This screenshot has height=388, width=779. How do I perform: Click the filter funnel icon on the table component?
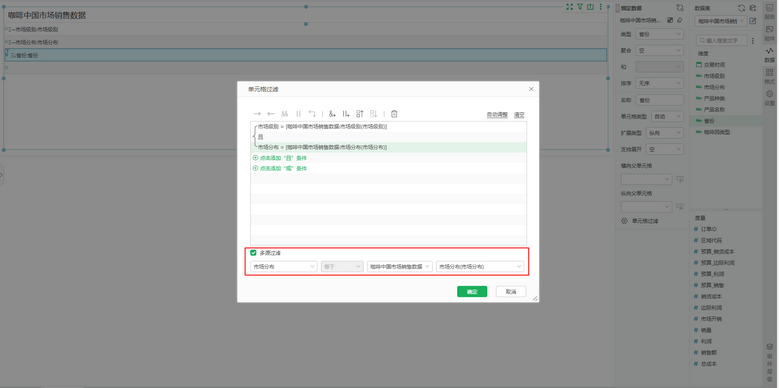[x=580, y=7]
